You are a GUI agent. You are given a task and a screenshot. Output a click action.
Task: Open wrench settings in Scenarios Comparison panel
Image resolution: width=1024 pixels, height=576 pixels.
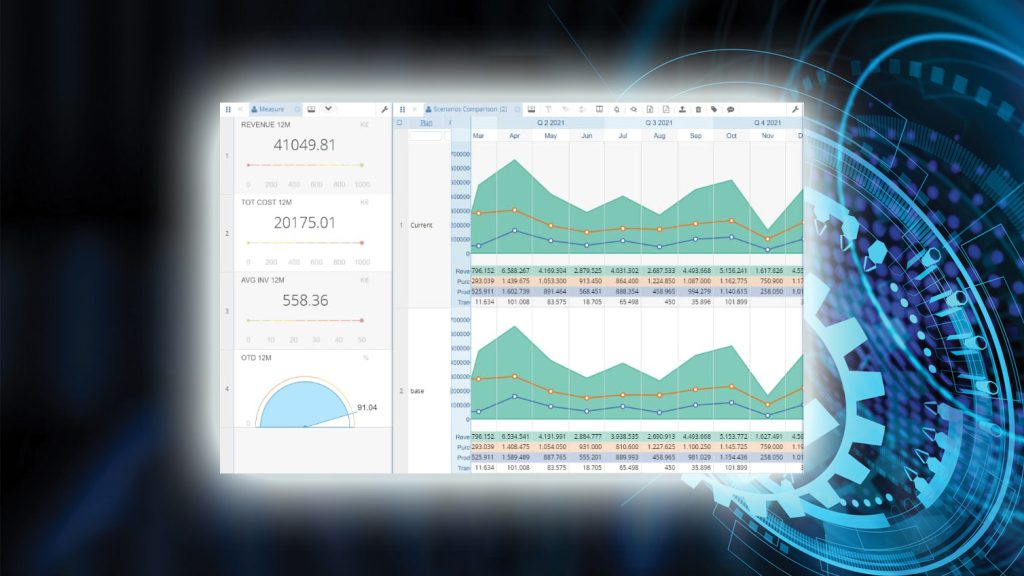click(x=795, y=109)
